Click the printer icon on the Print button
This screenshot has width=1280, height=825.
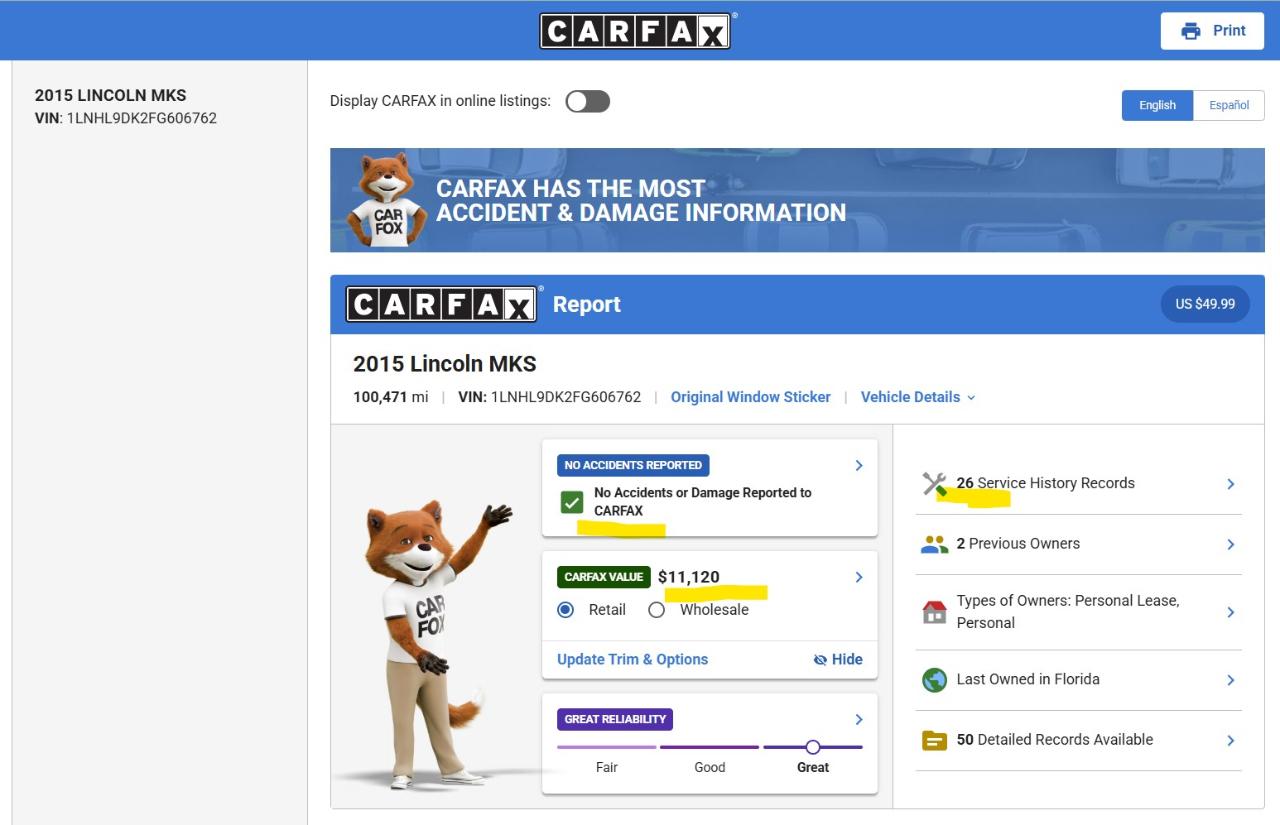[x=1191, y=31]
